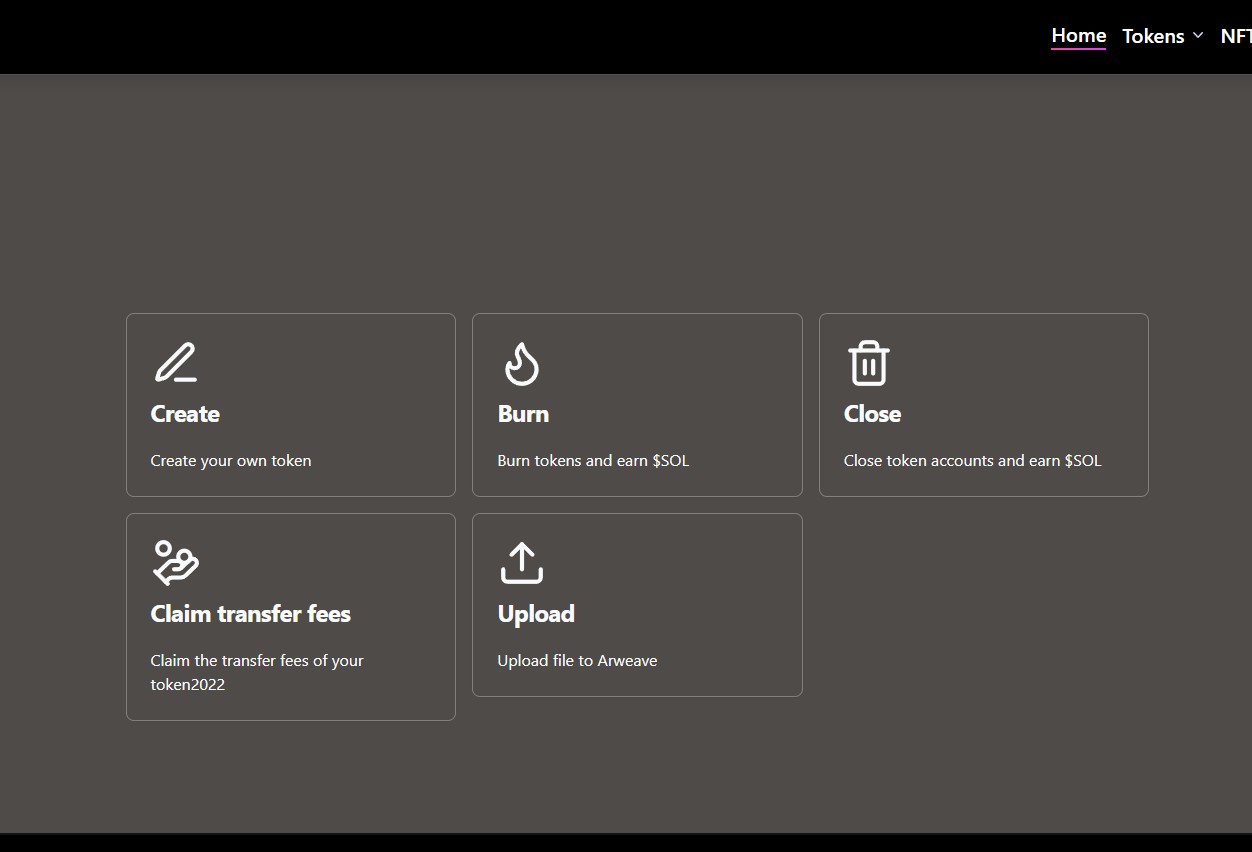Expand the Tokens dropdown chevron
Screen dimensions: 1252x852
tap(1198, 36)
